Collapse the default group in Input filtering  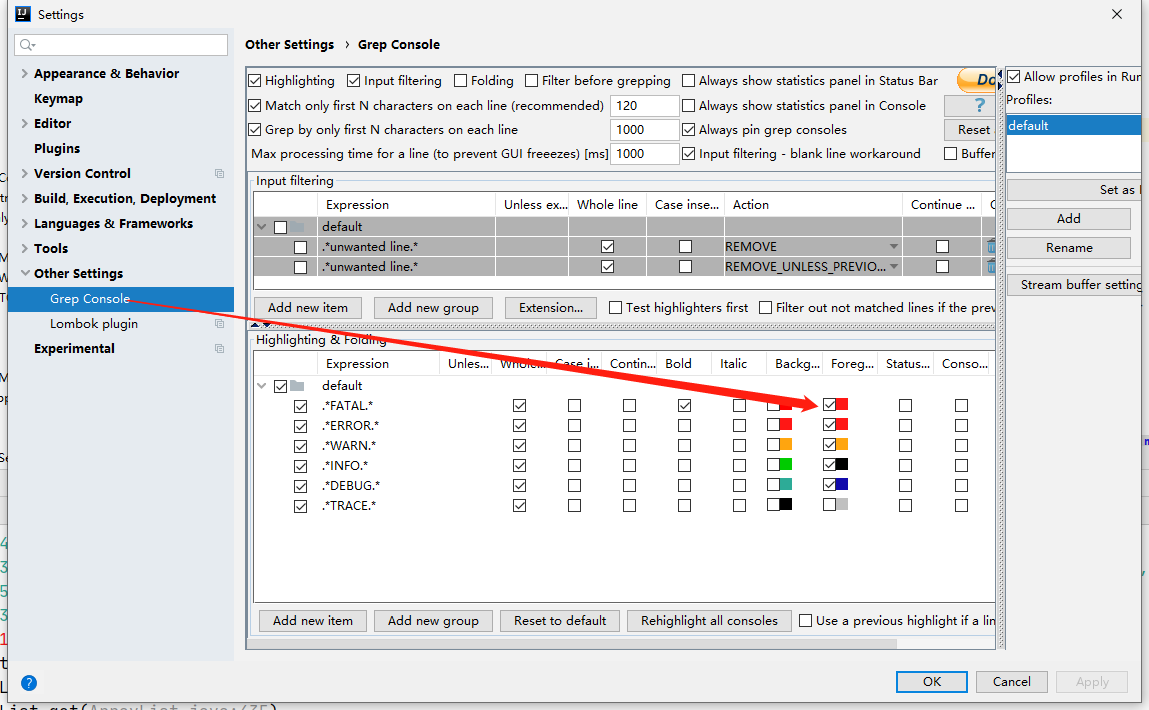click(261, 227)
